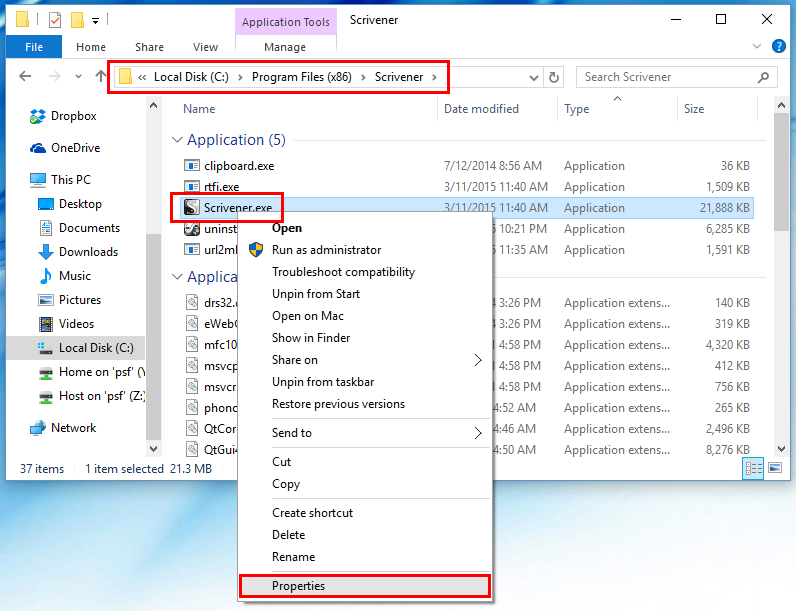Select Local Disk (C:) in sidebar

pos(76,348)
